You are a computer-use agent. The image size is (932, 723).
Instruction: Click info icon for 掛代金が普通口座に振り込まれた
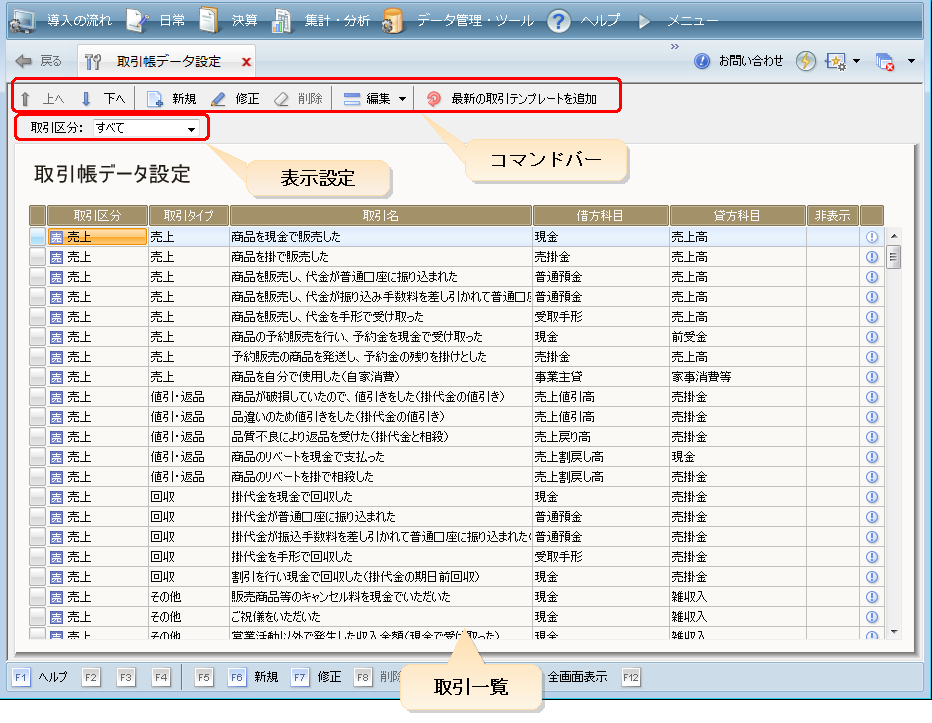click(872, 517)
